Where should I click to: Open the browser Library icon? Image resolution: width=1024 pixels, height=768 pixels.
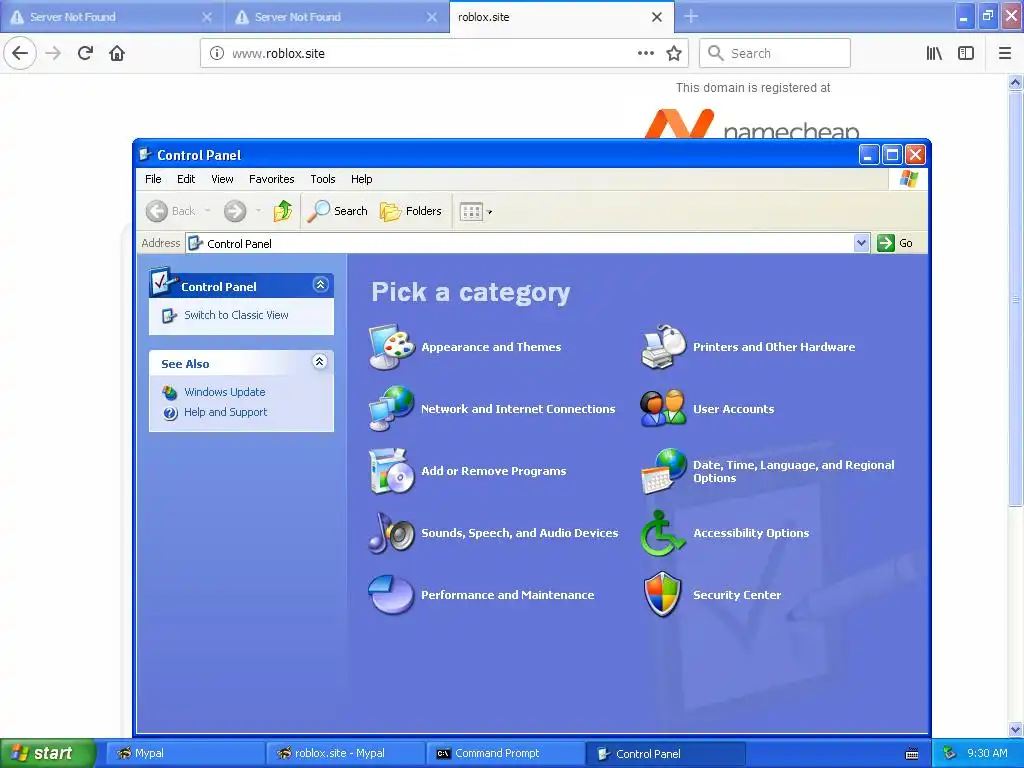tap(934, 53)
